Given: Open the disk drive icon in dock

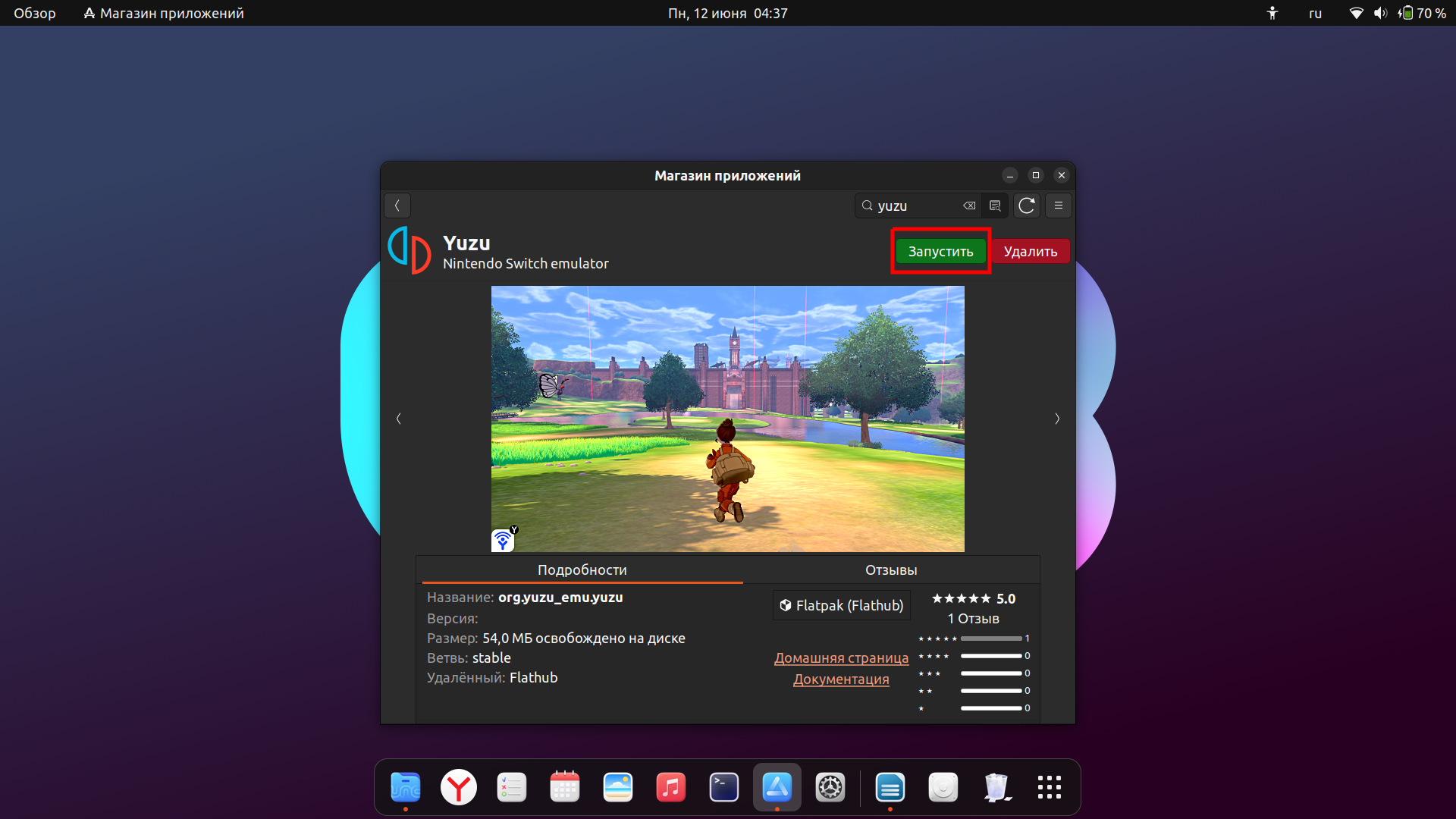Looking at the screenshot, I should (943, 787).
